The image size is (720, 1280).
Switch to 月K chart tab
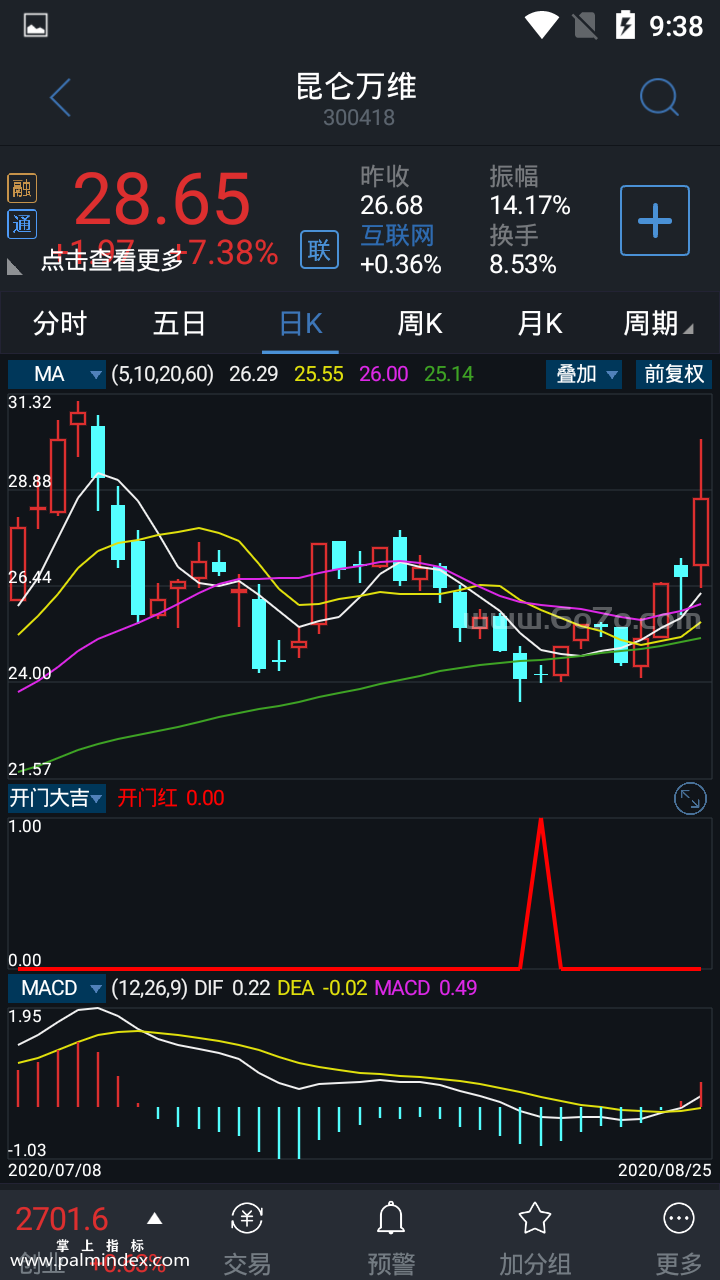tap(540, 323)
